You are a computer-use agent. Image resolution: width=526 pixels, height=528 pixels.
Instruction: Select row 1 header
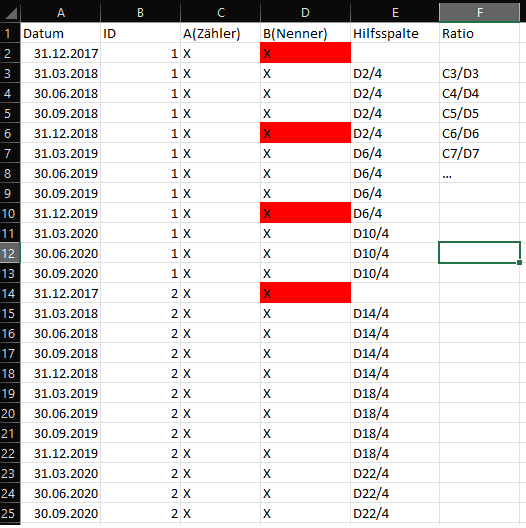tap(10, 33)
